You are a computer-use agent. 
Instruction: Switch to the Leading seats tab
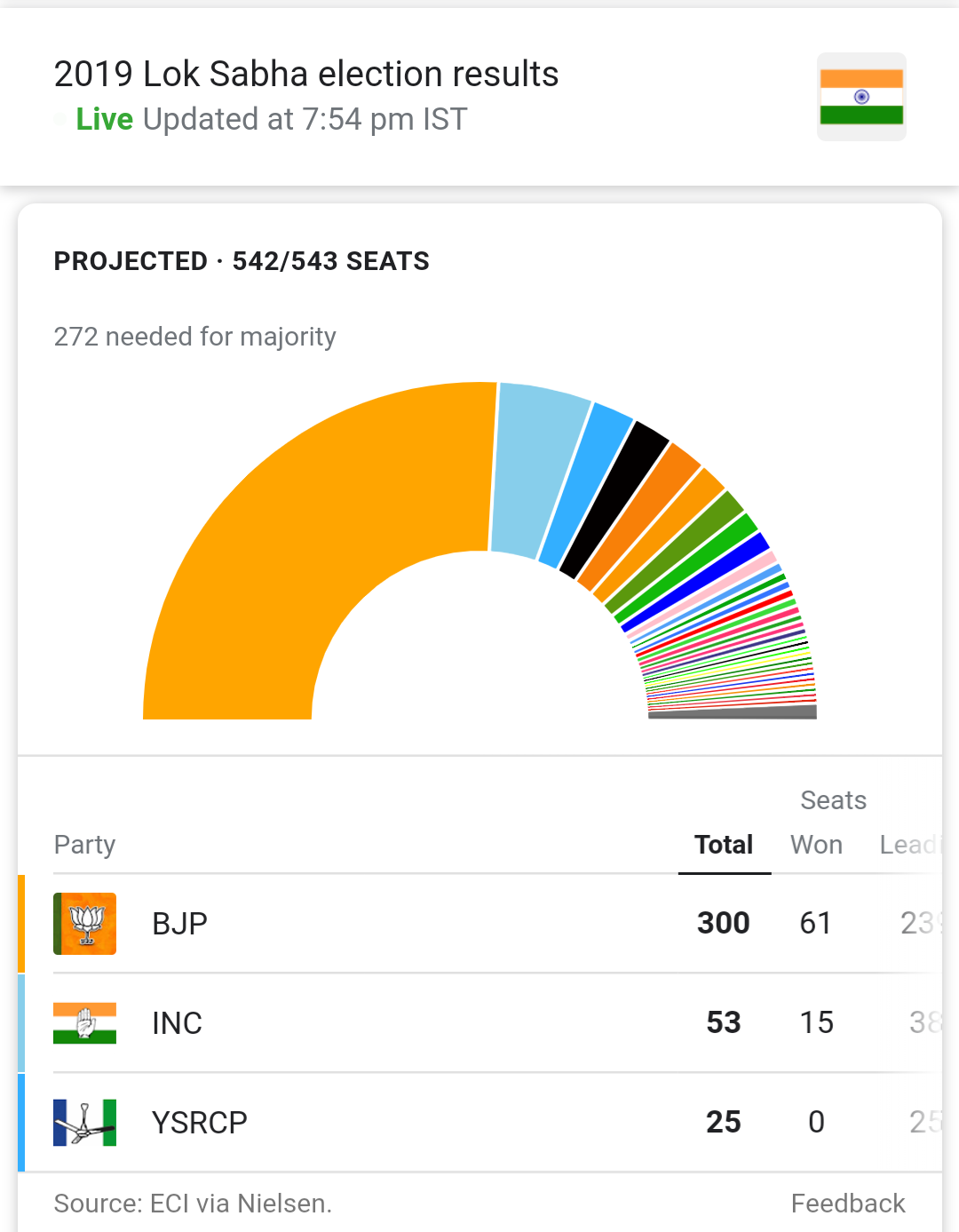[x=909, y=845]
